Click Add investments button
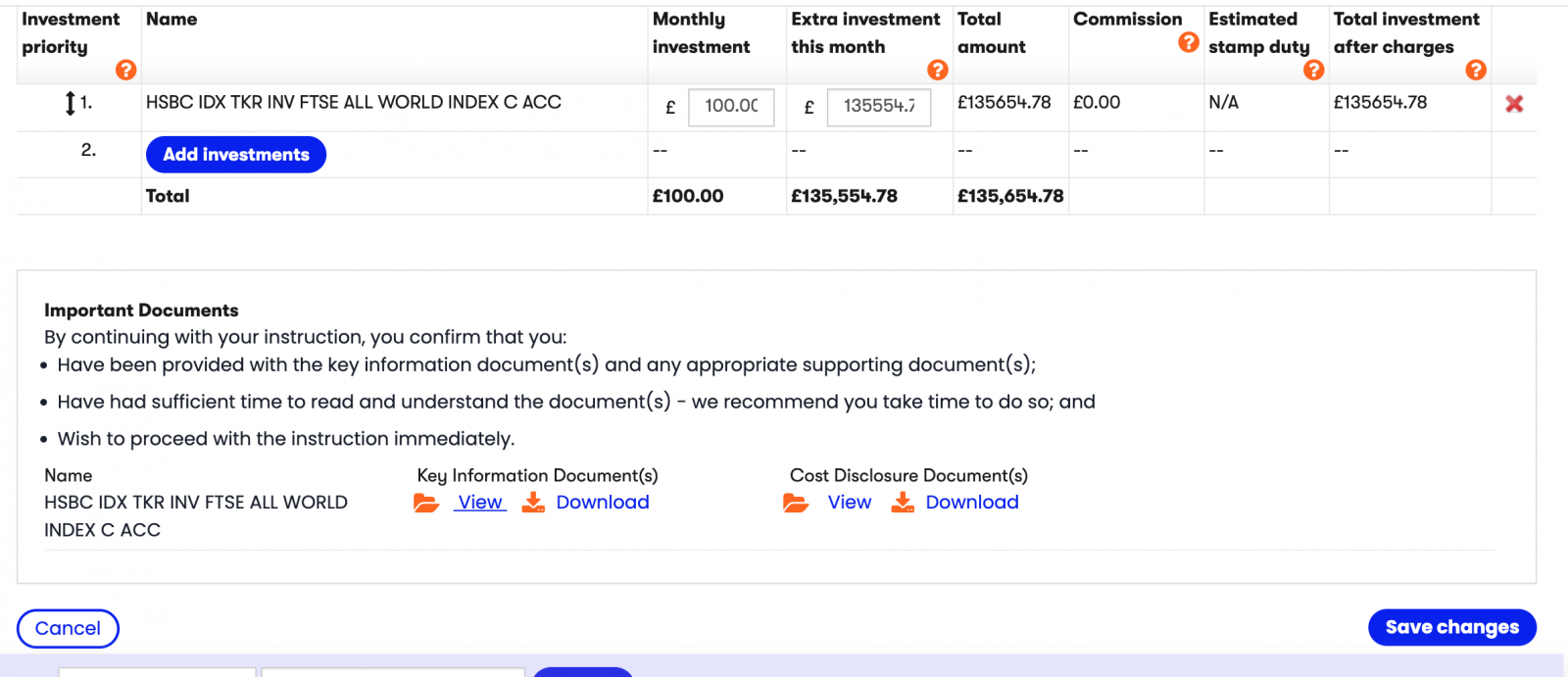The image size is (1568, 677). coord(236,155)
